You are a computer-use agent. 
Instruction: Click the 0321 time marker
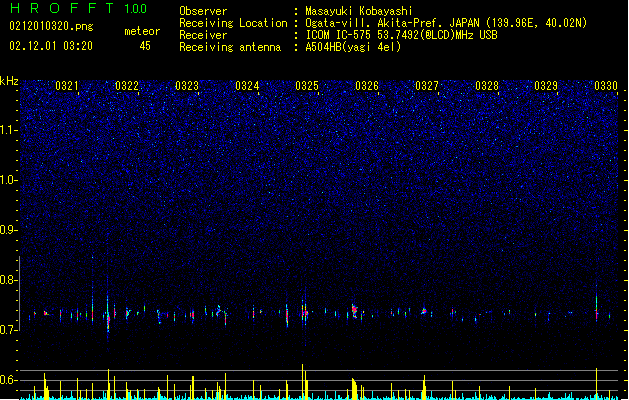(x=67, y=86)
